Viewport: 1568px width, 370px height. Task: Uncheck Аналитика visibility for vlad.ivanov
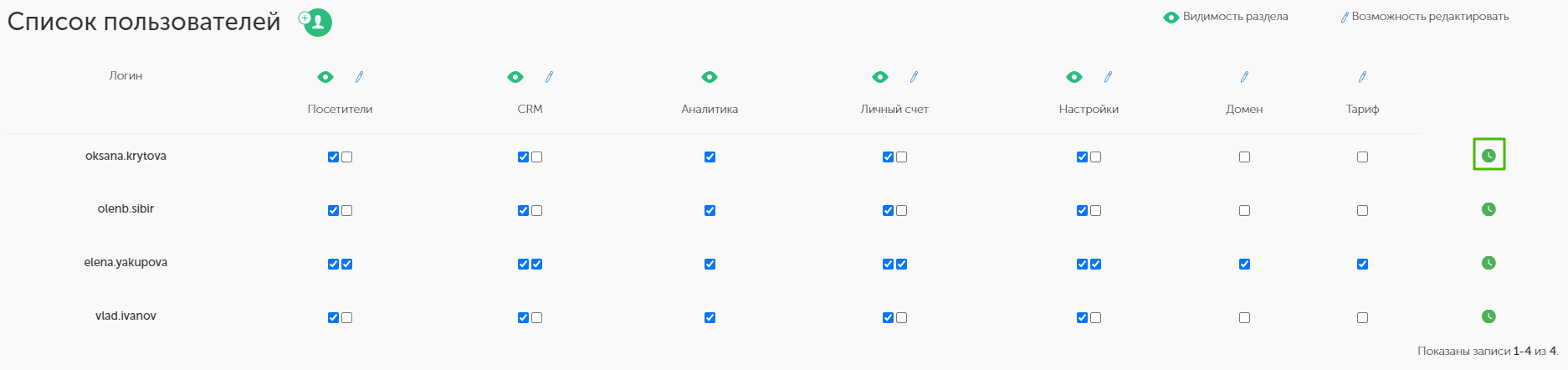click(x=710, y=317)
